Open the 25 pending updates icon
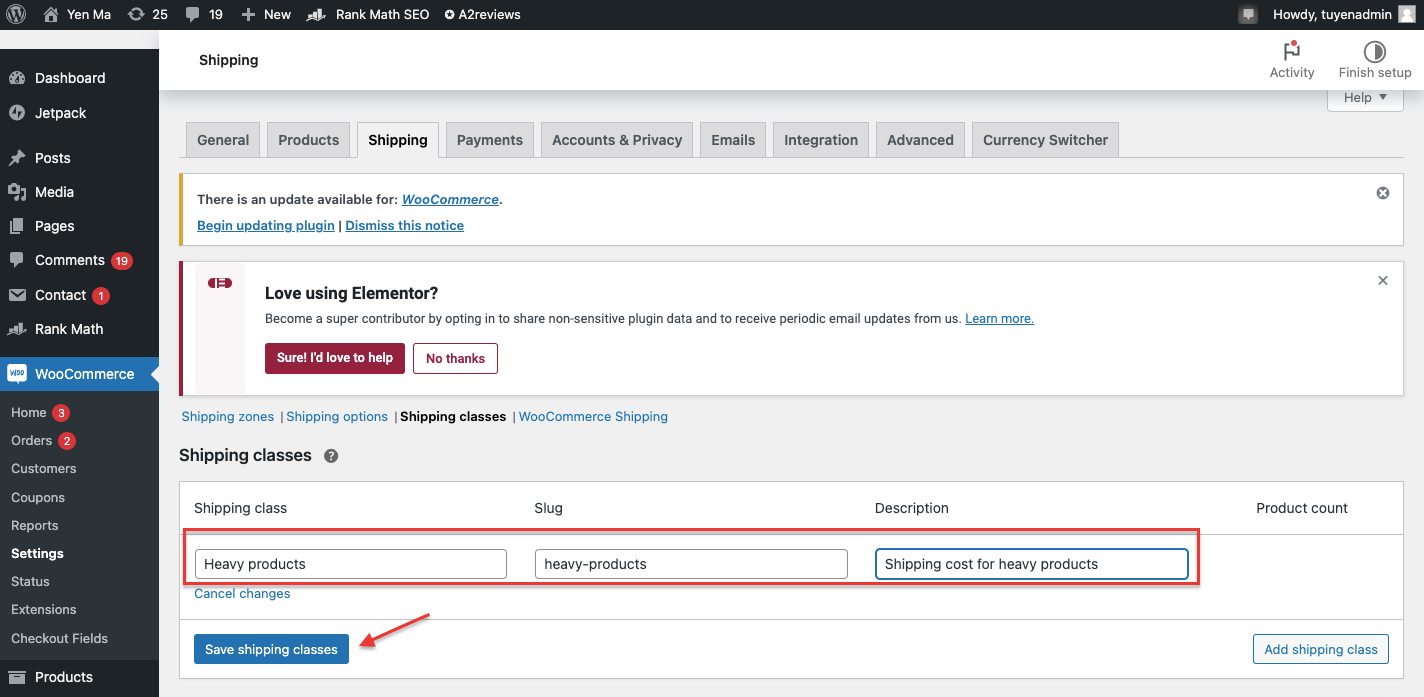This screenshot has height=697, width=1424. [x=148, y=14]
